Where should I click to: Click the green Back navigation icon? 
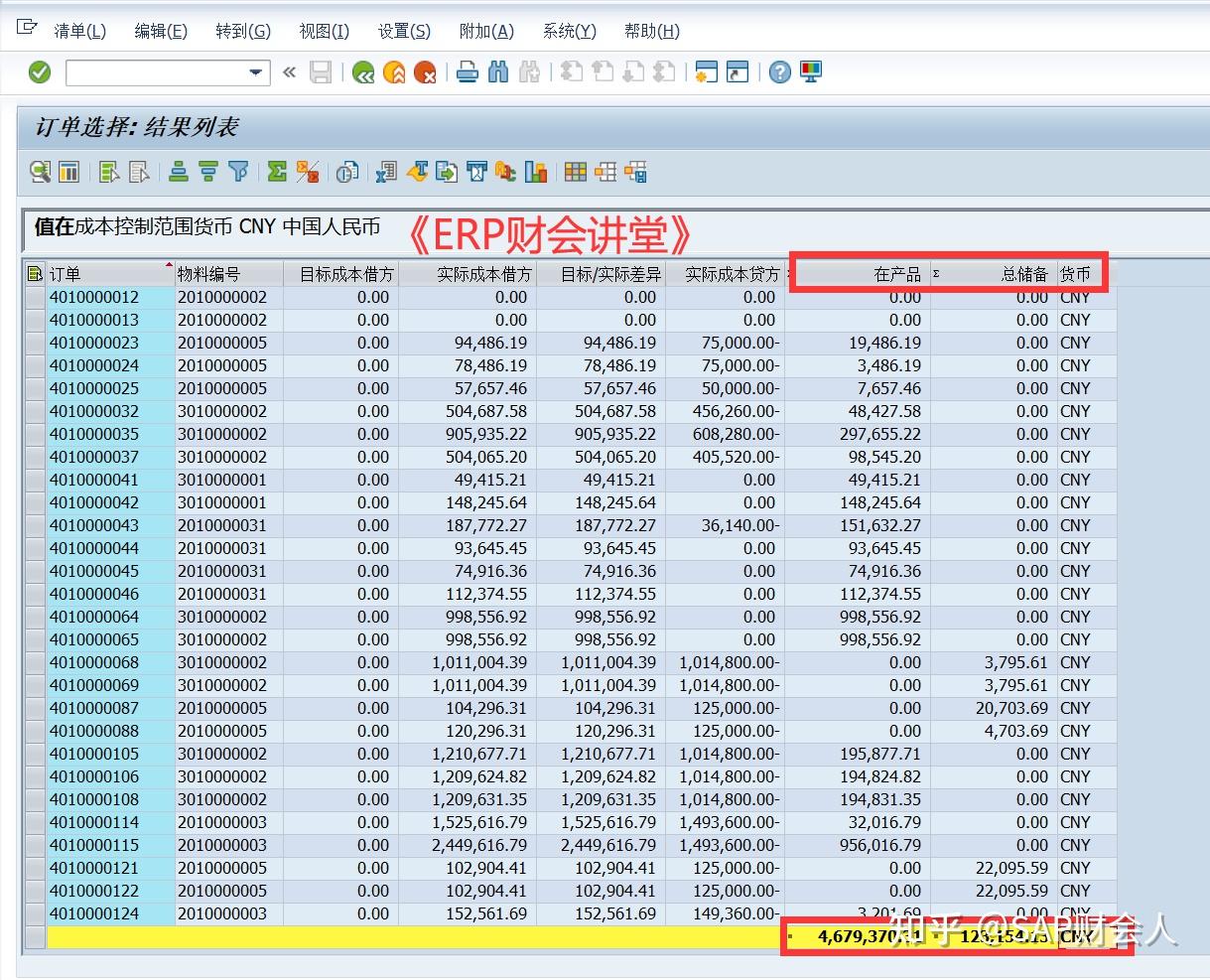click(x=364, y=71)
